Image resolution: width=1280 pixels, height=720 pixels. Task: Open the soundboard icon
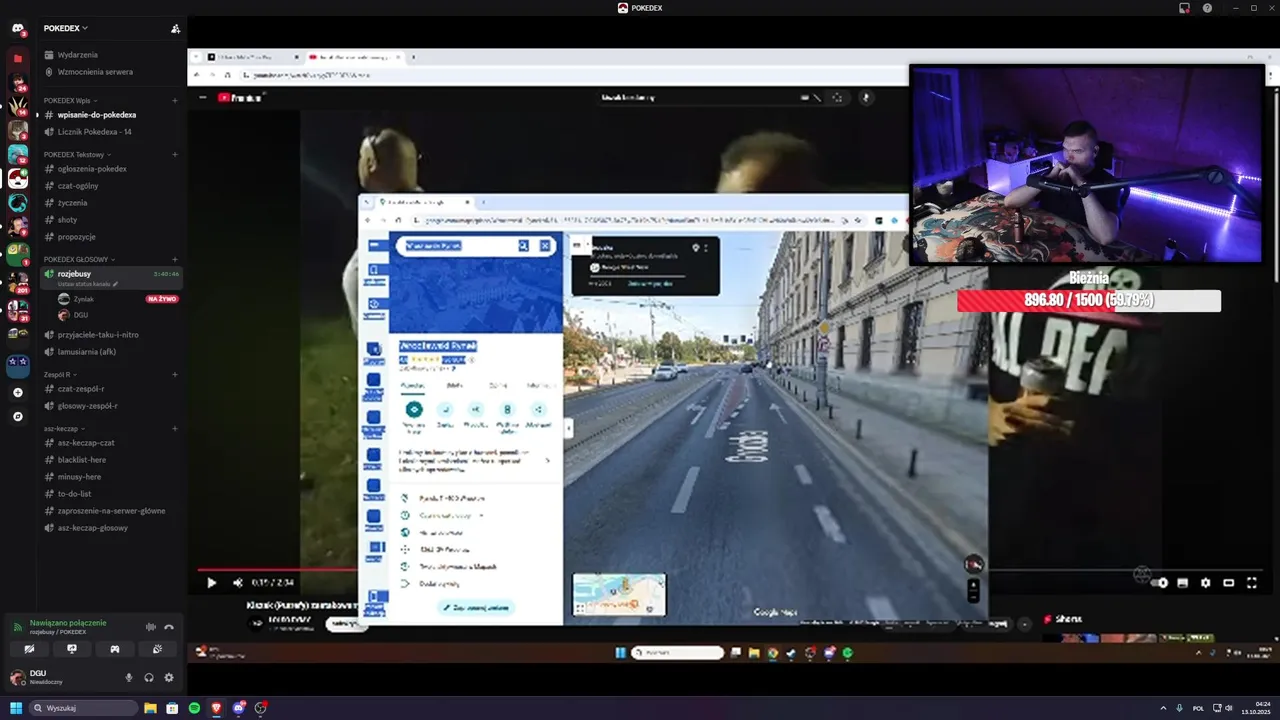[x=158, y=649]
